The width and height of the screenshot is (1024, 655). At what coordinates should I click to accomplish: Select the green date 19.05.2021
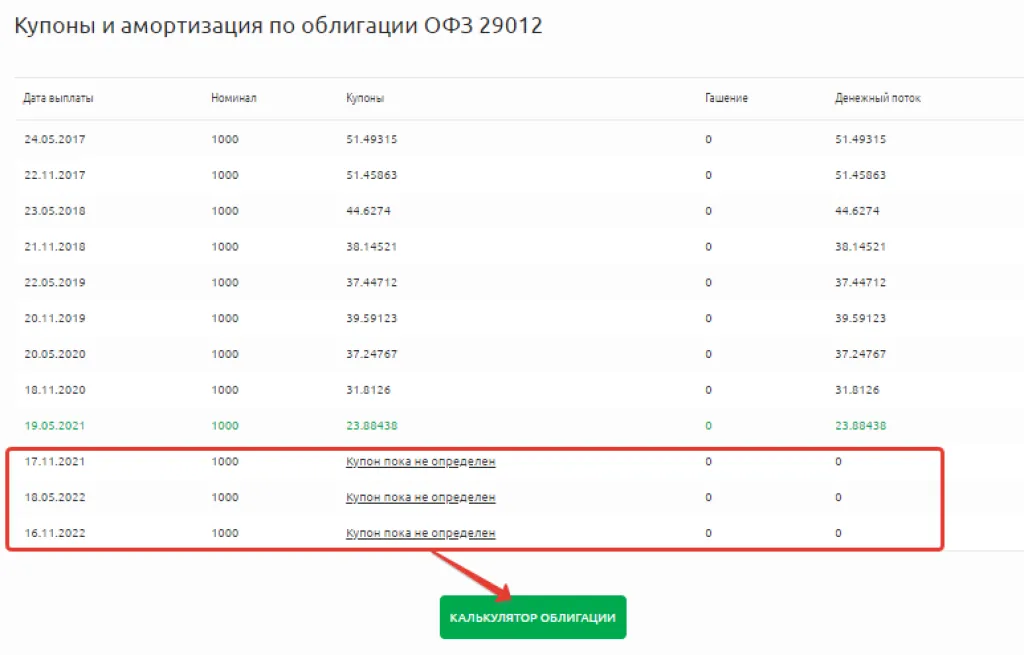coord(55,425)
